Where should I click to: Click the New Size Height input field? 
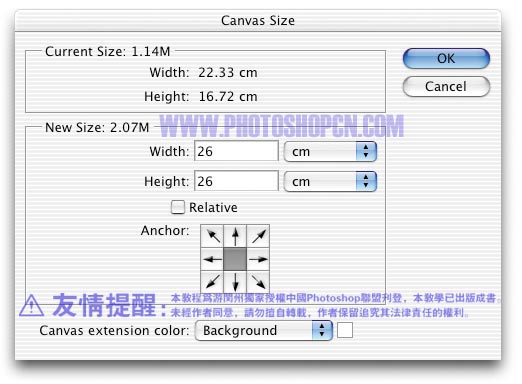point(236,181)
